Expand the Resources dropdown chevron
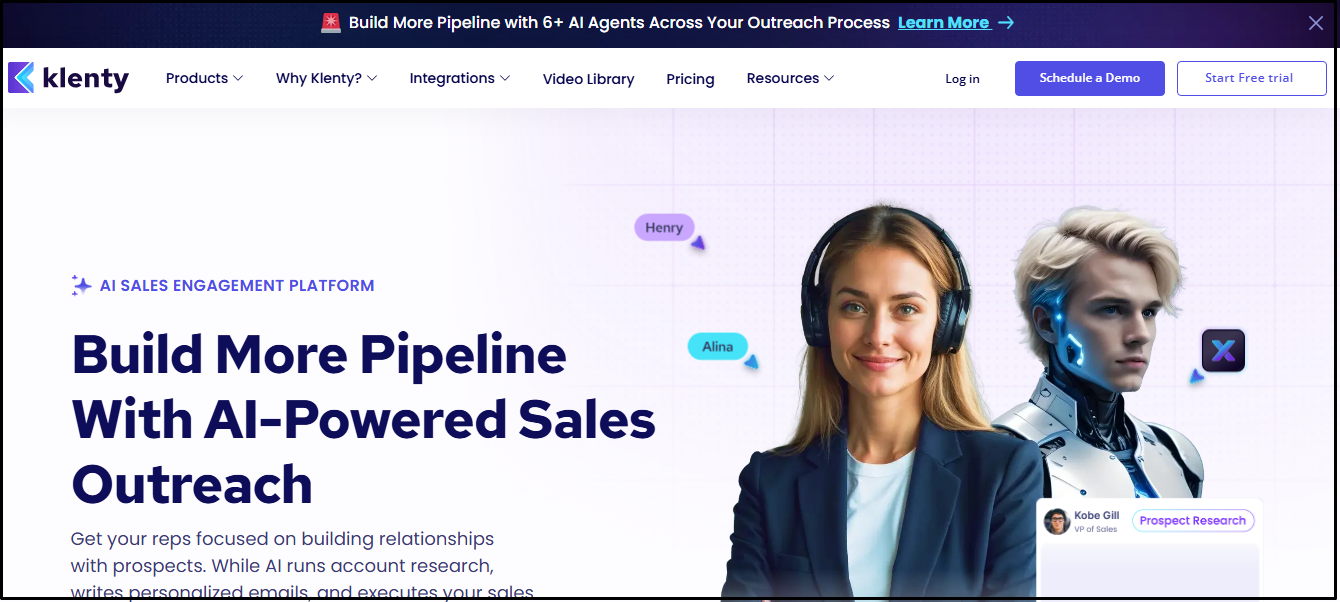Screen dimensions: 1340x602 tap(829, 78)
